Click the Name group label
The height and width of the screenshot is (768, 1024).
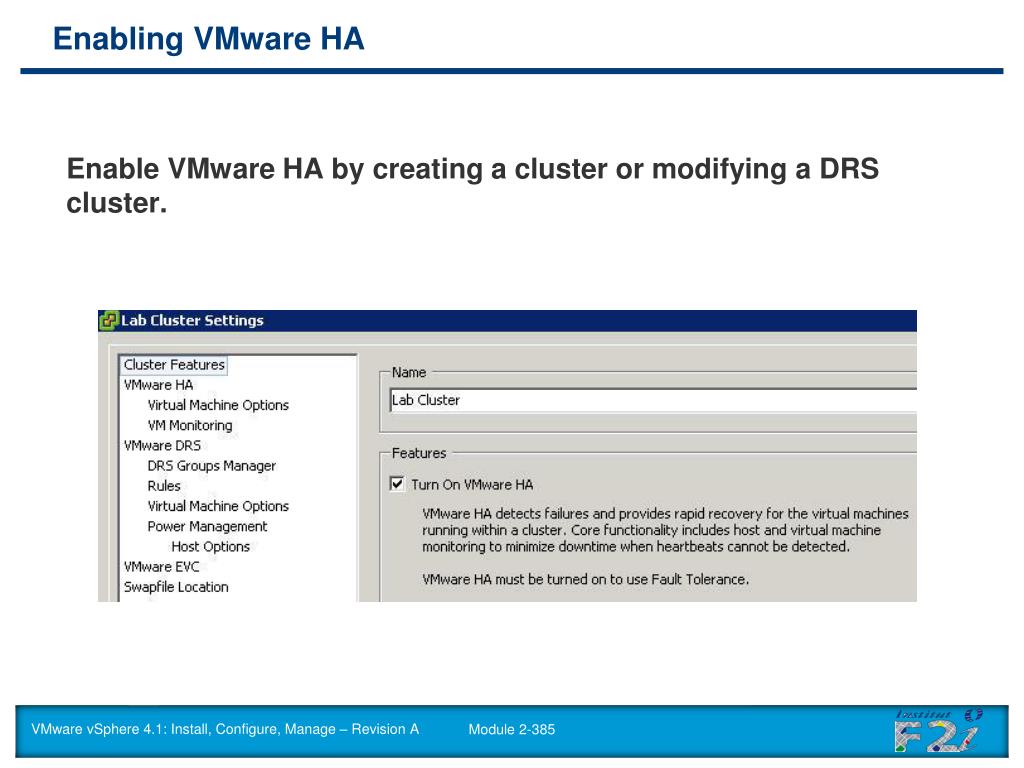pos(409,372)
